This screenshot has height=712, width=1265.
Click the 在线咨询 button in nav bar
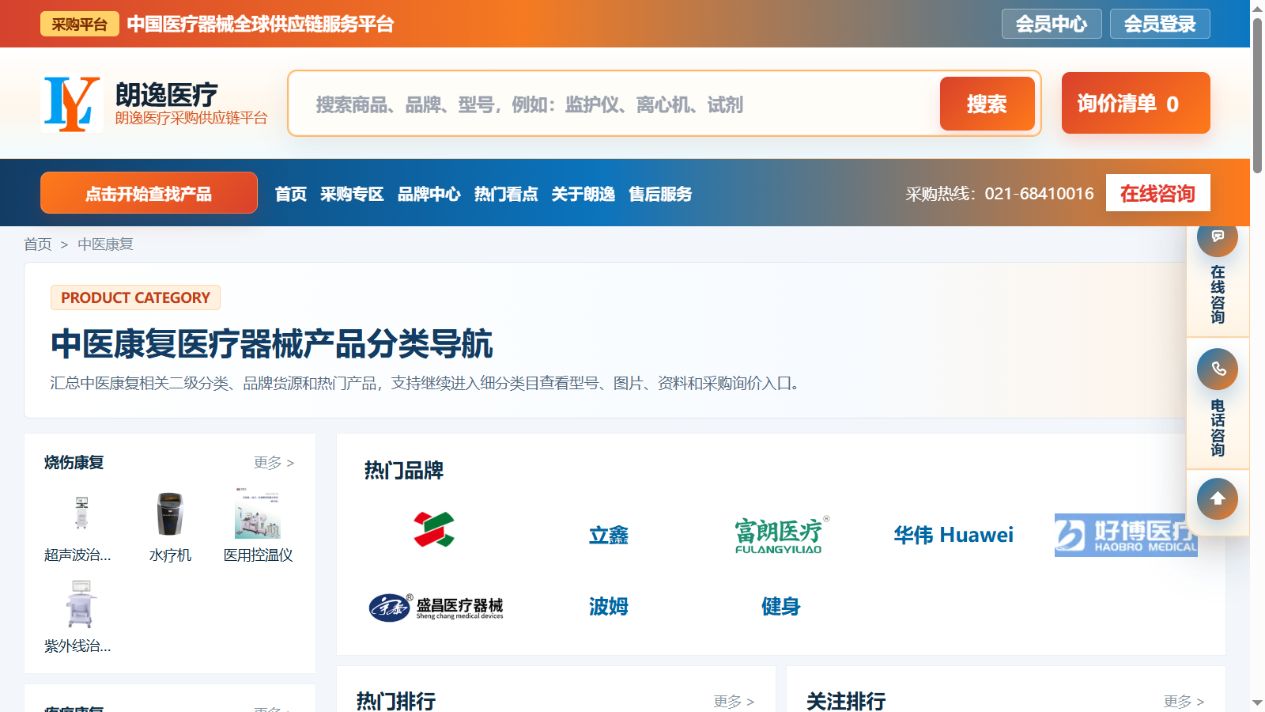(x=1158, y=193)
